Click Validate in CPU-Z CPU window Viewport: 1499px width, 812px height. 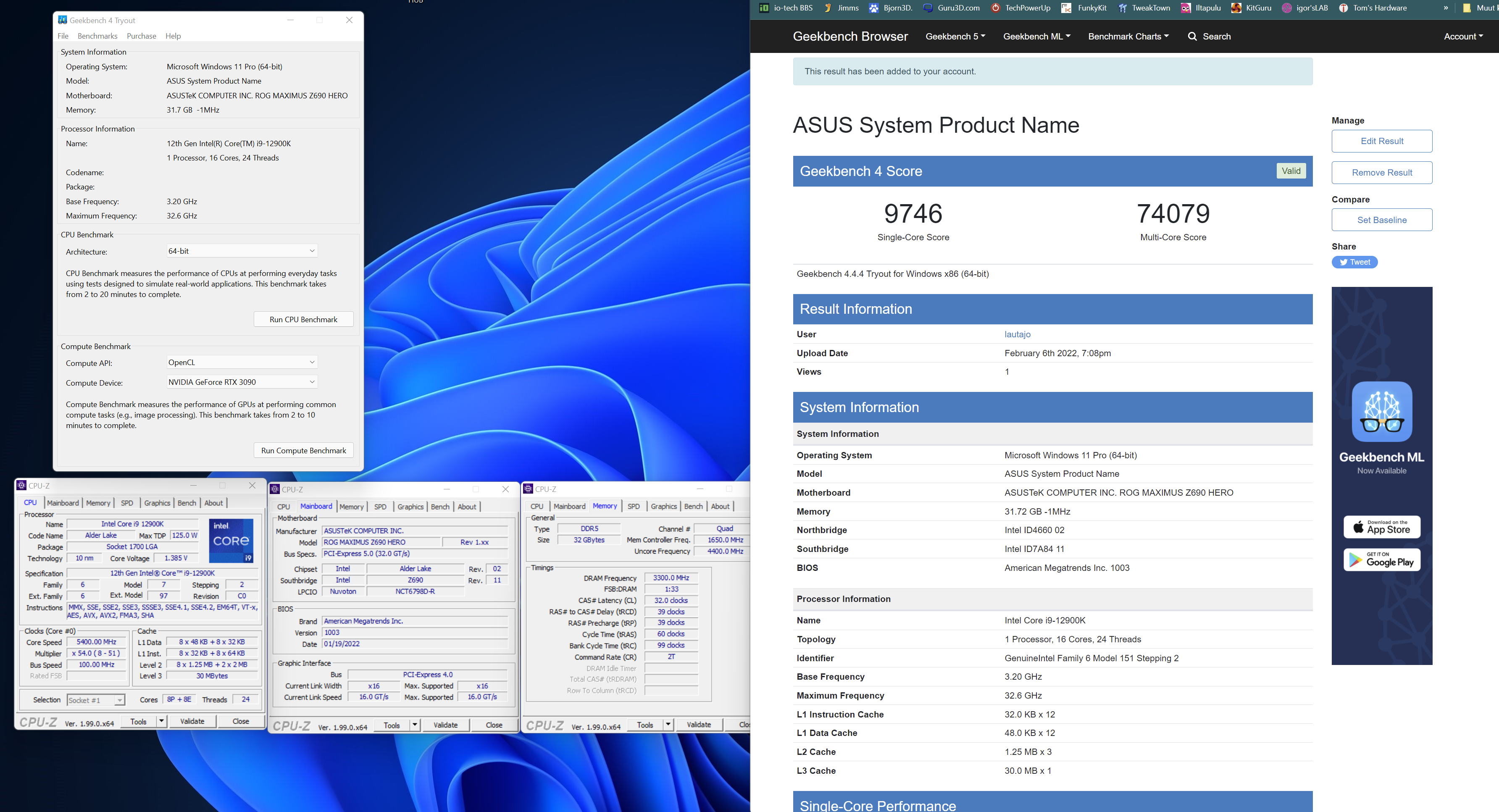[x=192, y=721]
